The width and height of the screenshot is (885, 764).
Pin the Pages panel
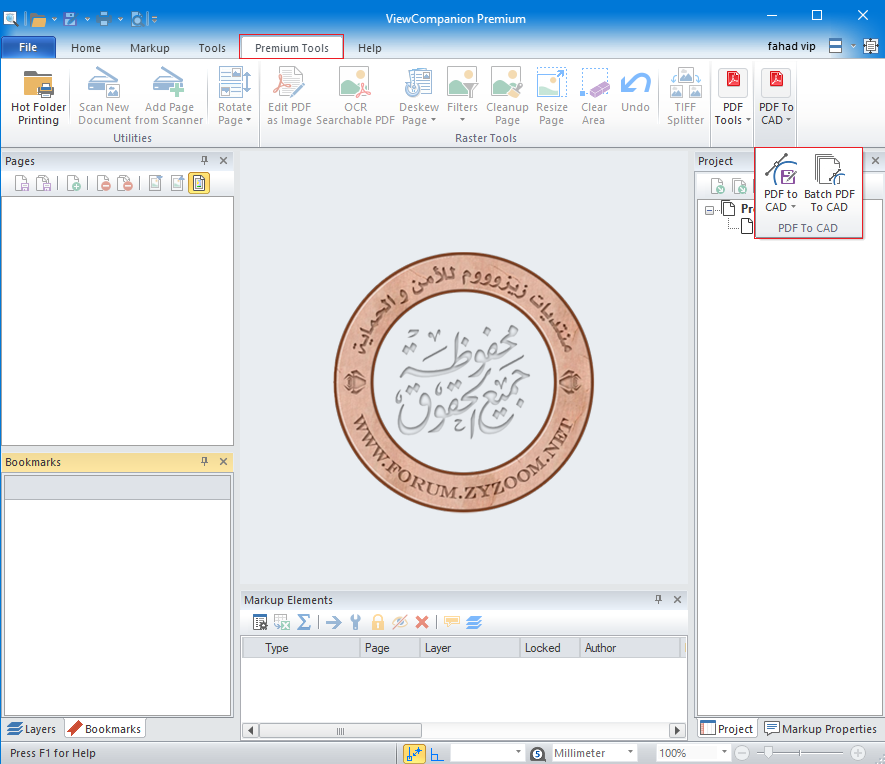(x=204, y=160)
